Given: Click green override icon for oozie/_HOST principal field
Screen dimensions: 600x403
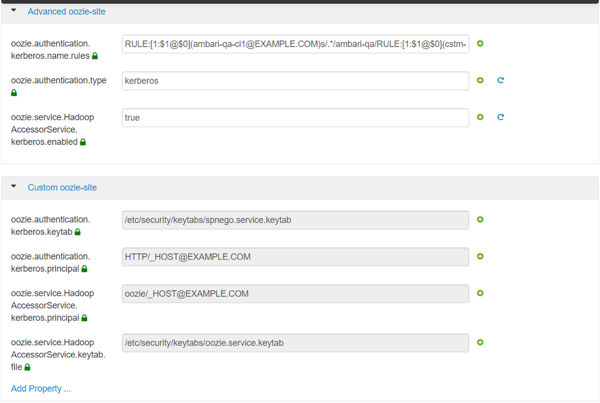Looking at the screenshot, I should [x=480, y=293].
